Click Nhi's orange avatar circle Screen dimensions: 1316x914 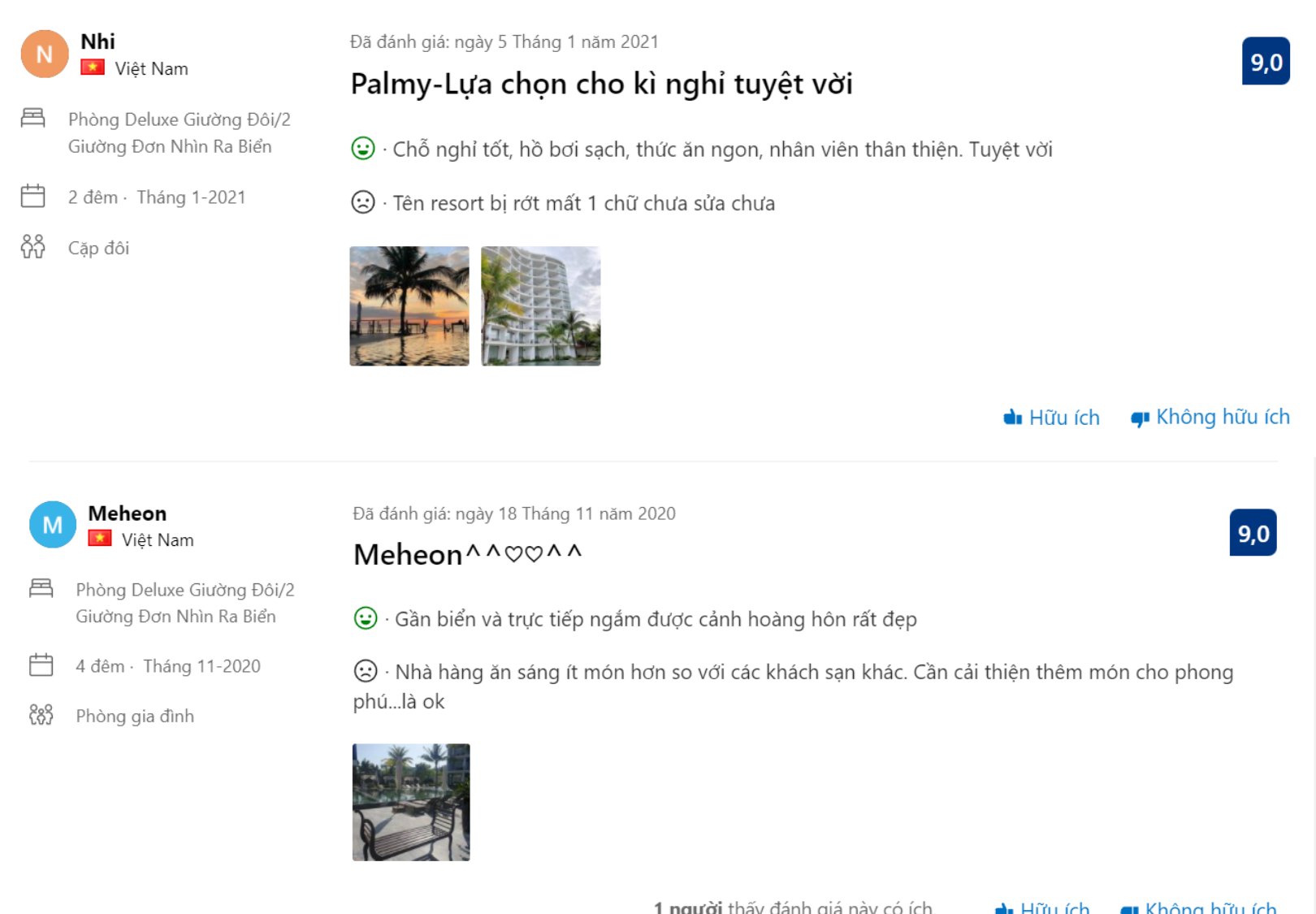(45, 54)
